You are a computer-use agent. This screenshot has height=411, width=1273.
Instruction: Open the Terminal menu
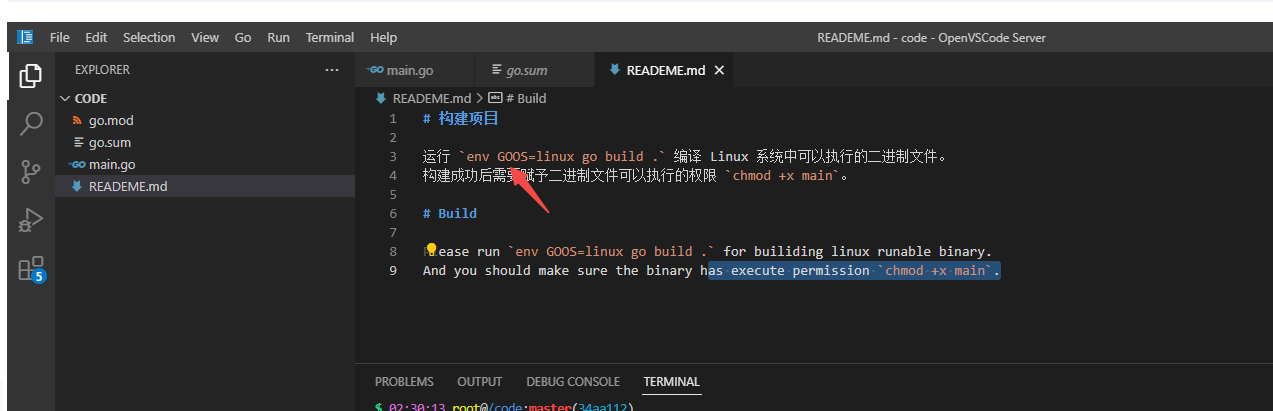click(330, 37)
